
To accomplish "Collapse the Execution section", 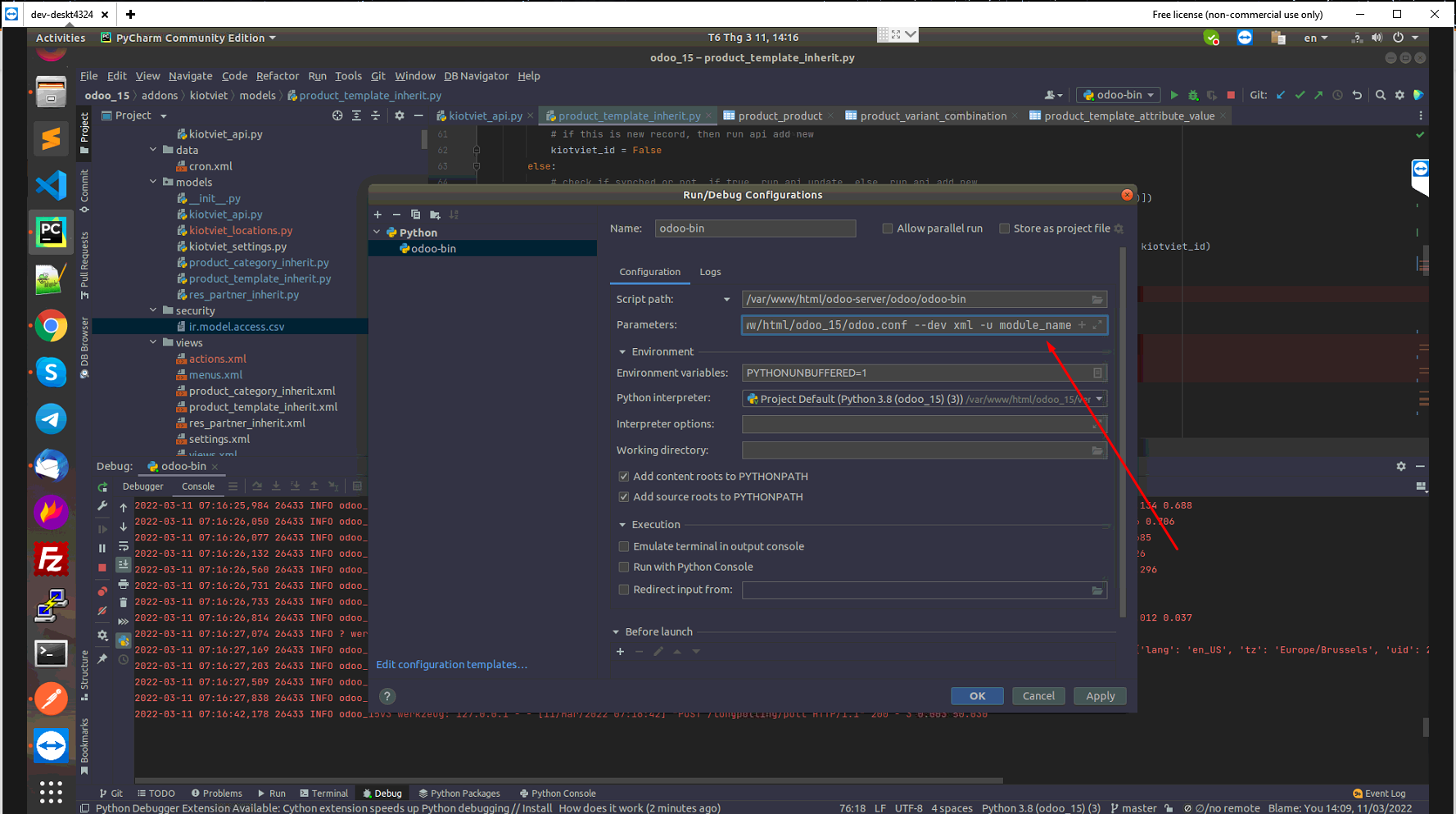I will click(x=622, y=525).
